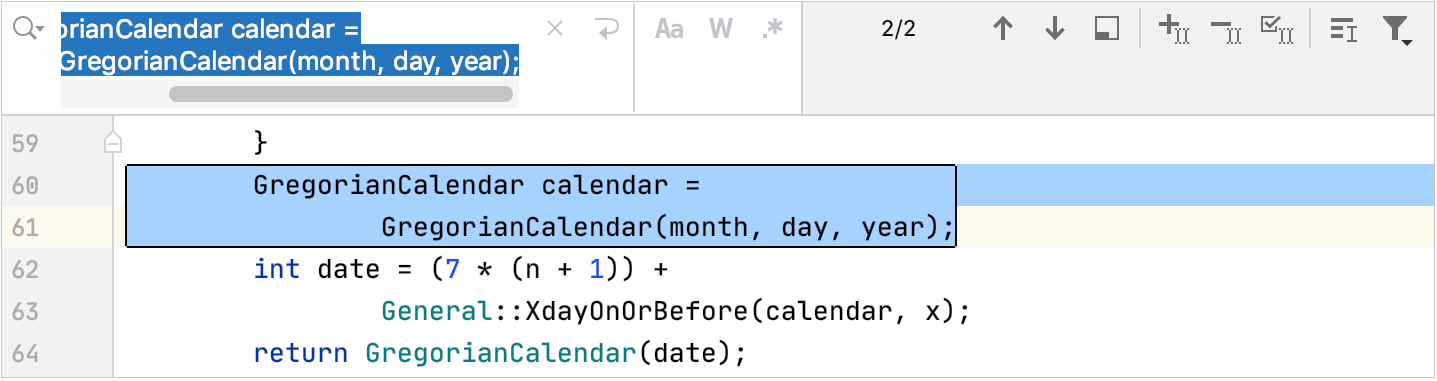Enable Regex search option
The height and width of the screenshot is (381, 1437).
772,30
